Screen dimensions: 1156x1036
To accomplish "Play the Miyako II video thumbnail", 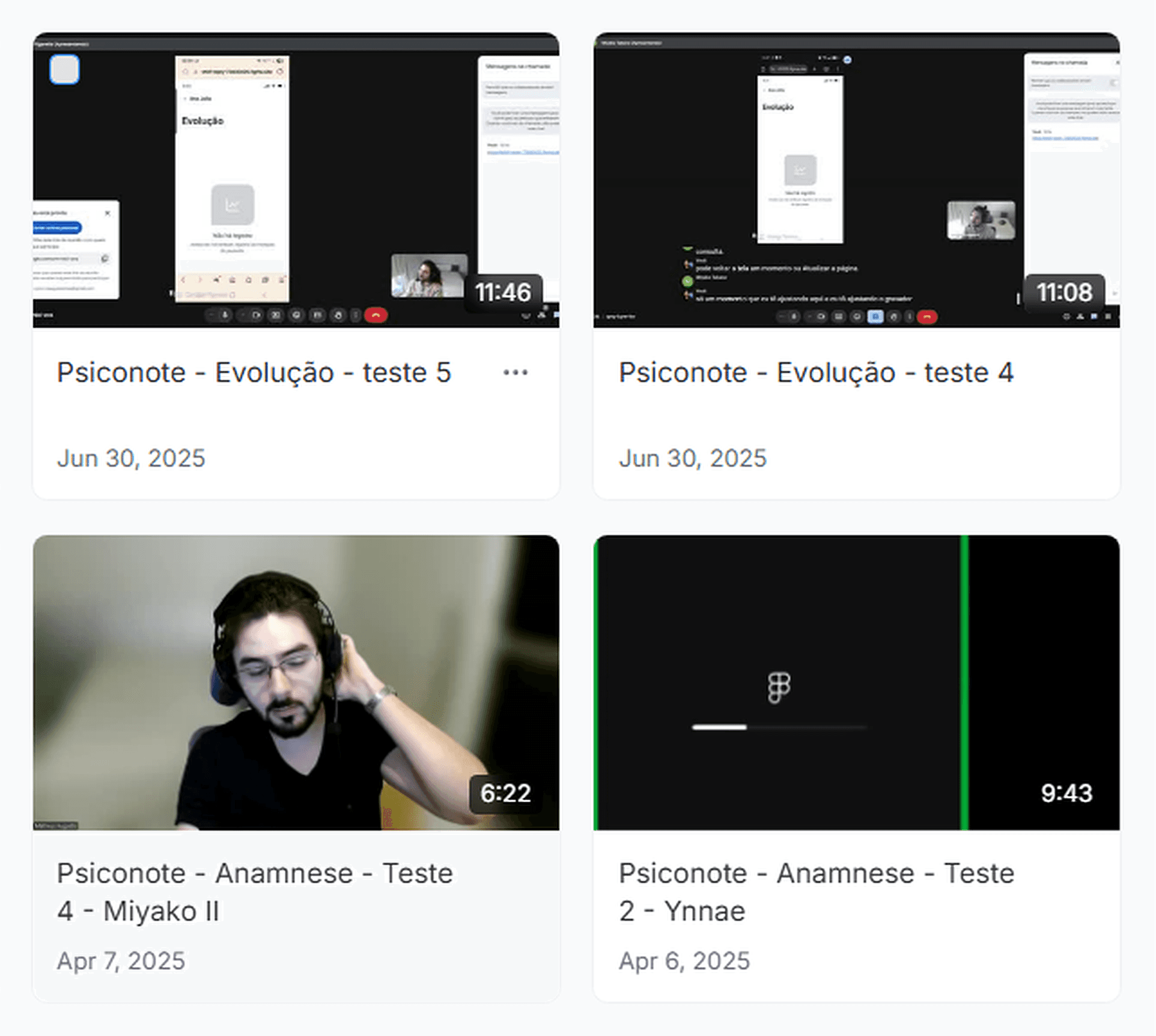I will [x=296, y=682].
